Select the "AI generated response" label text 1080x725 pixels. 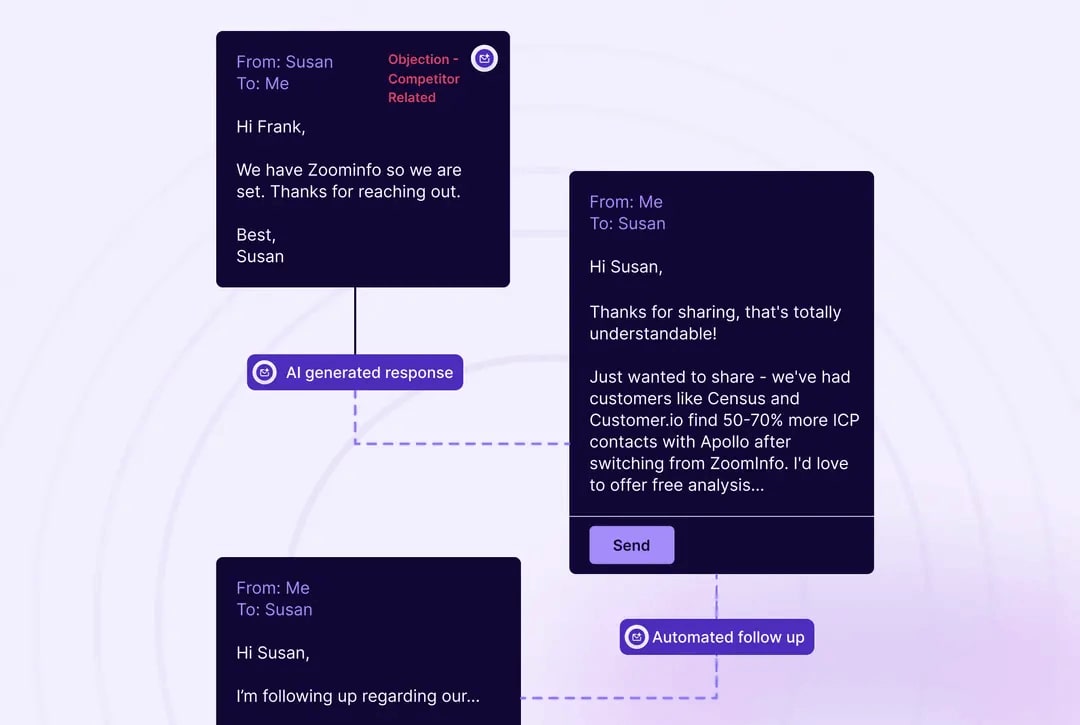(x=369, y=372)
